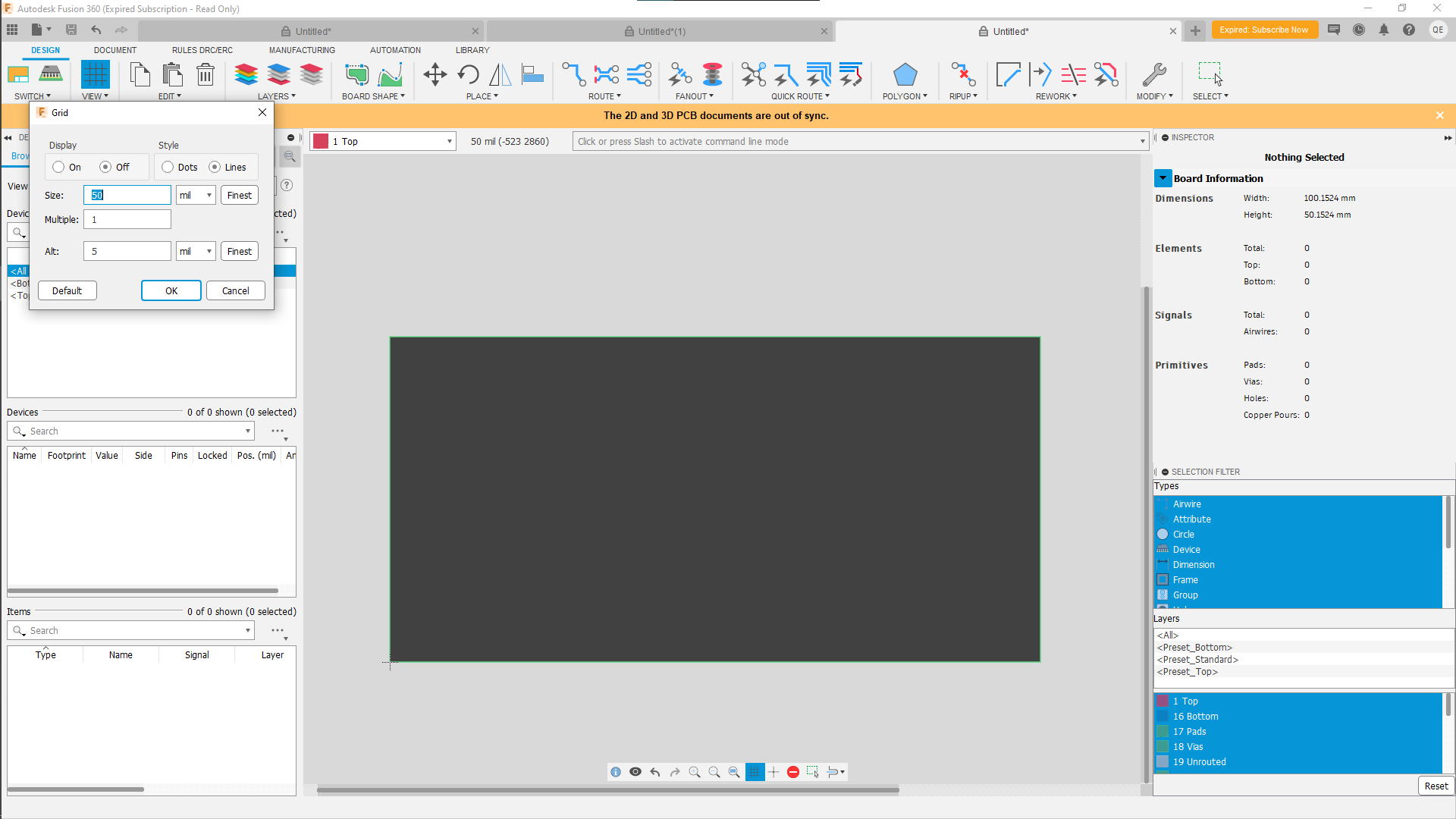Click OK to confirm grid settings
This screenshot has height=819, width=1456.
[x=171, y=290]
